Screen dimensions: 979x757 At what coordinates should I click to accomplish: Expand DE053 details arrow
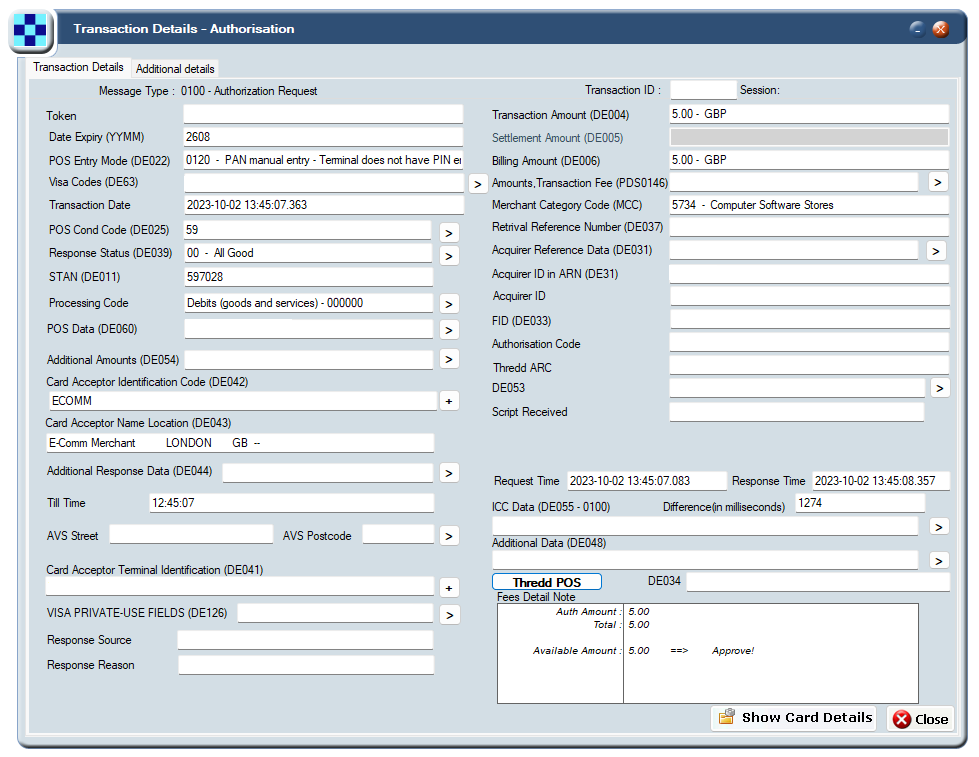[x=940, y=388]
